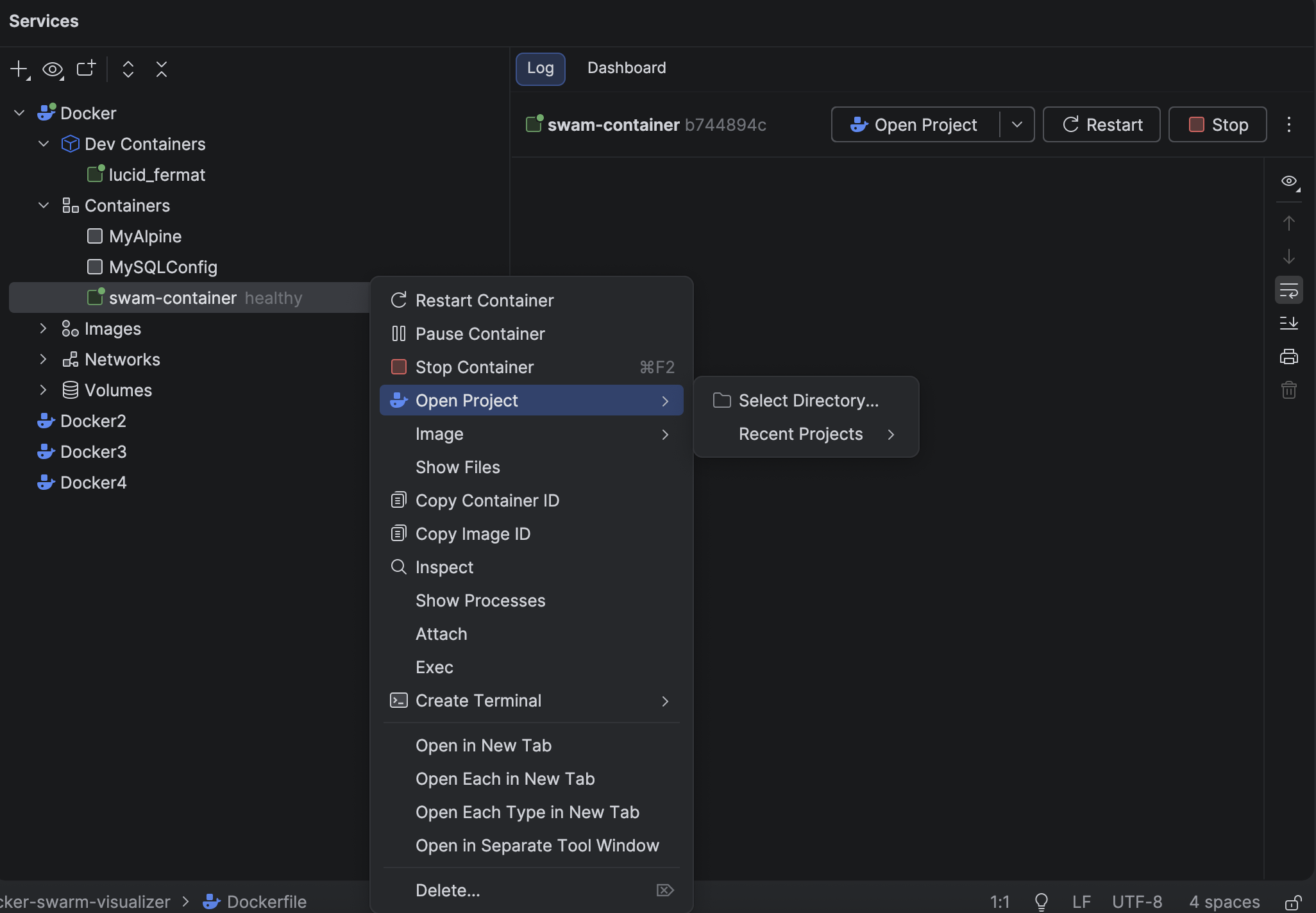The width and height of the screenshot is (1316, 913).
Task: Click the scroll up arrow in log sidebar
Action: (x=1288, y=223)
